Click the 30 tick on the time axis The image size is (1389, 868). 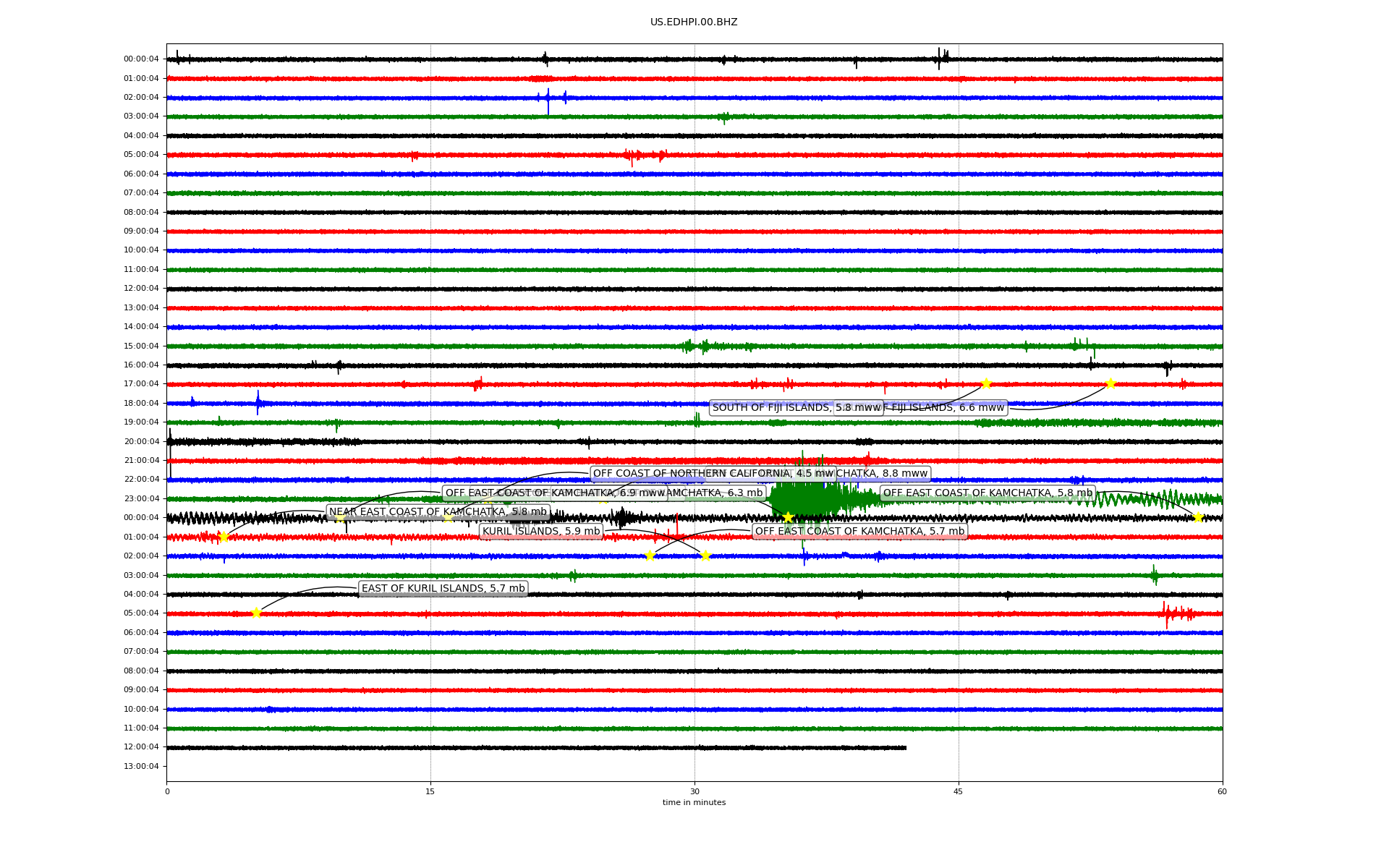[x=694, y=791]
